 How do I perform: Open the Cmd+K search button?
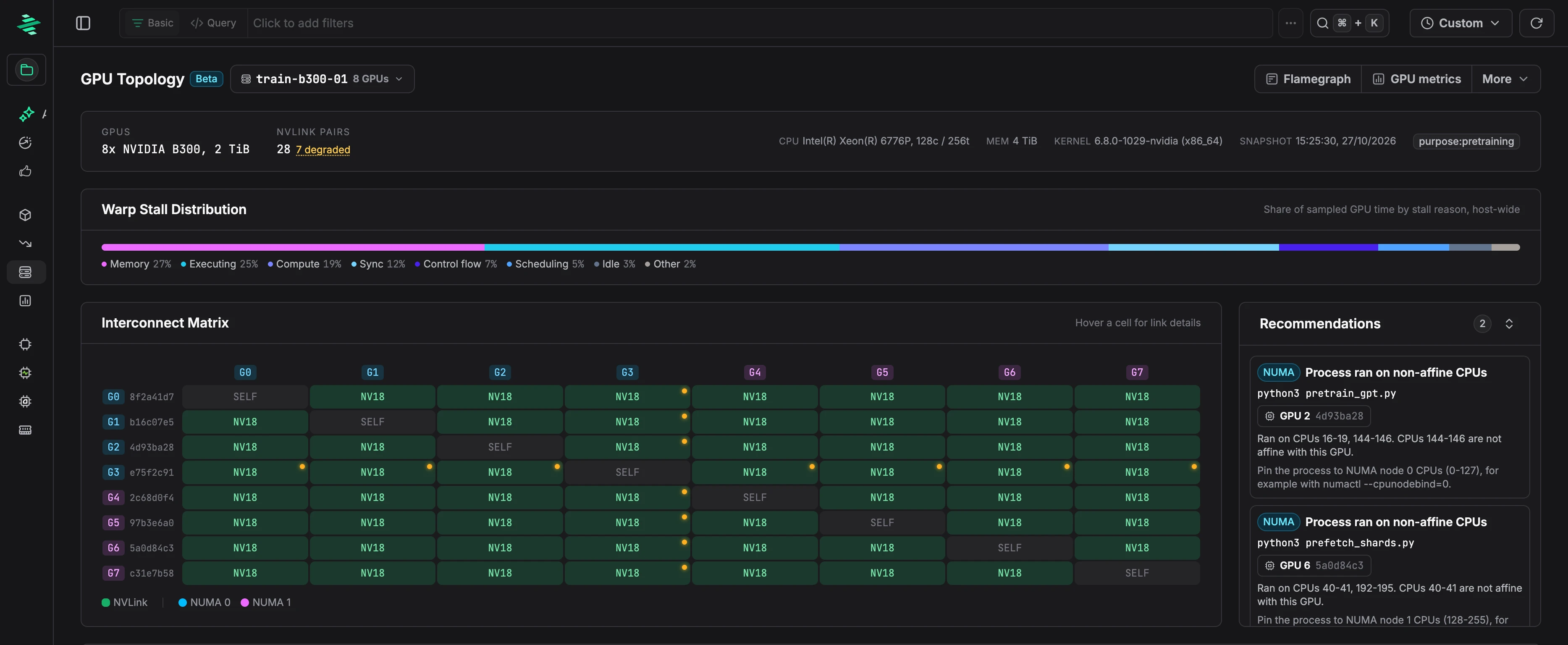pos(1350,23)
